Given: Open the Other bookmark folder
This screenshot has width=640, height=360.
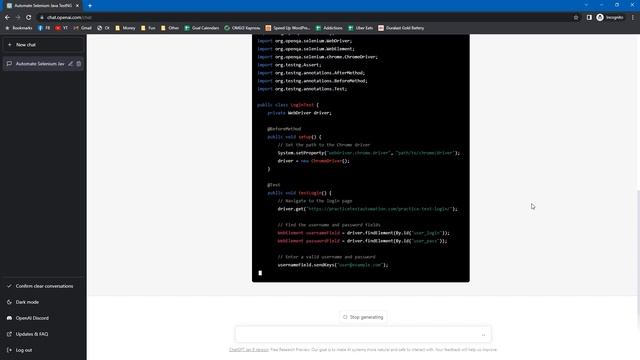Looking at the screenshot, I should click(x=170, y=28).
